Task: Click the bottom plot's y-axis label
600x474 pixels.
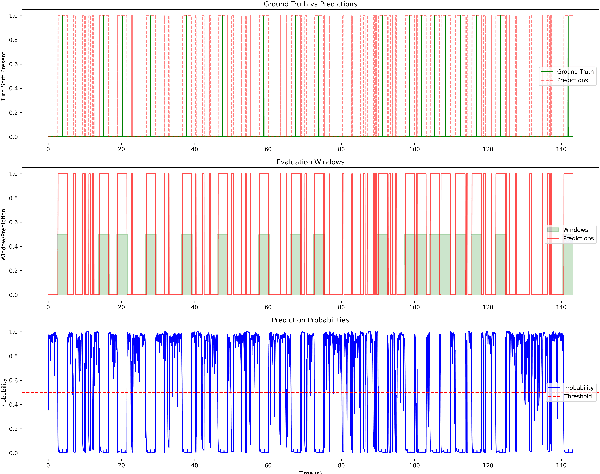Action: pos(5,392)
